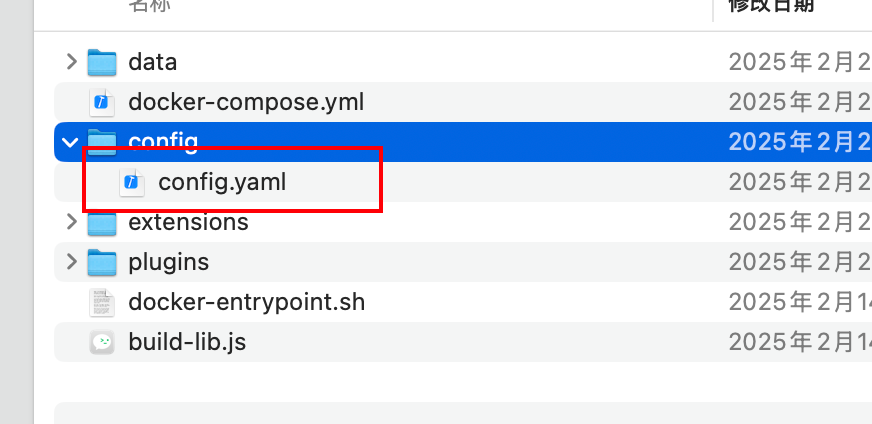Sort by the 名称 column header
872x424 pixels.
tap(150, 6)
